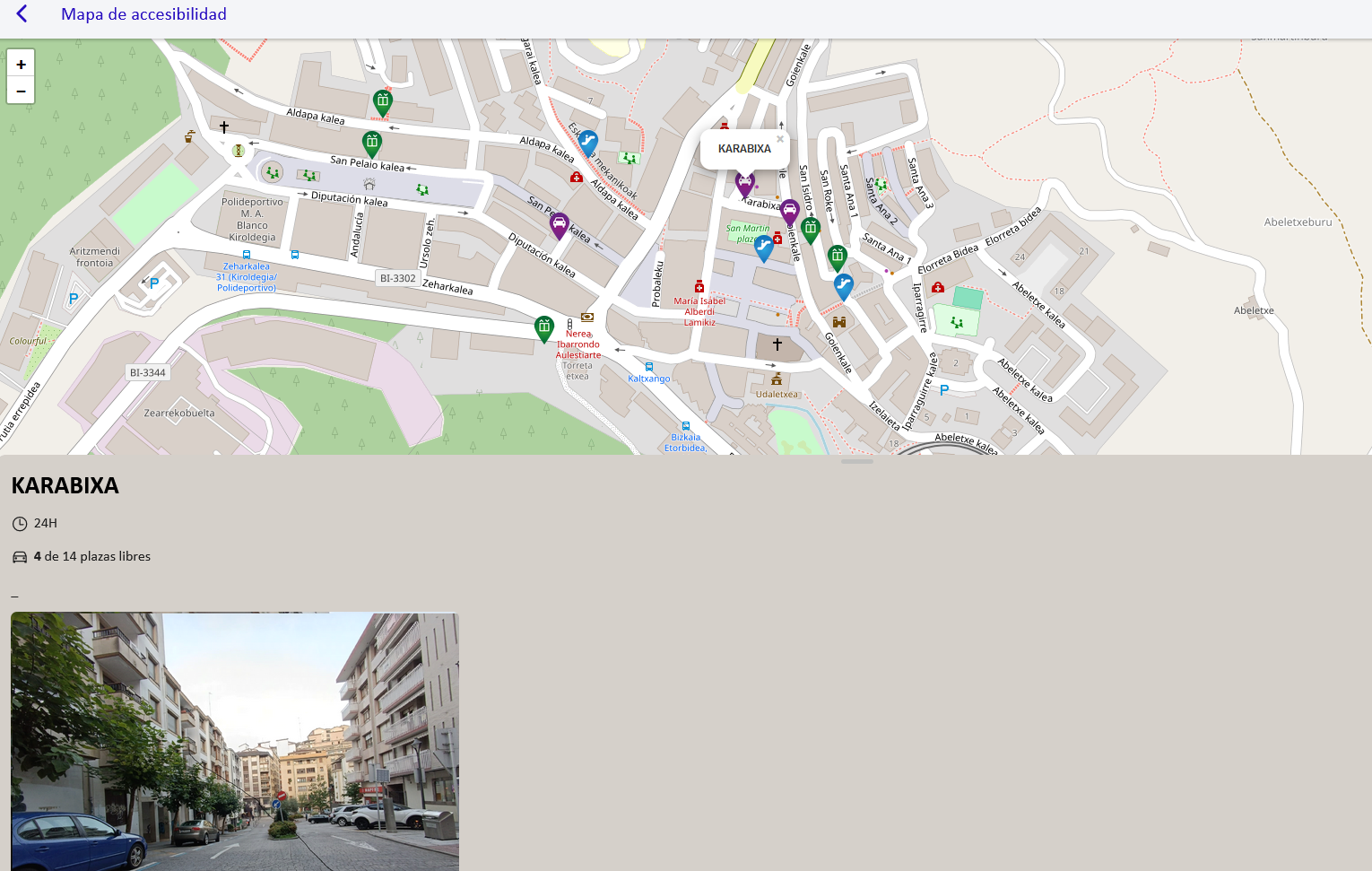Image resolution: width=1372 pixels, height=871 pixels.
Task: Go back using the header arrow
Action: coord(22,14)
